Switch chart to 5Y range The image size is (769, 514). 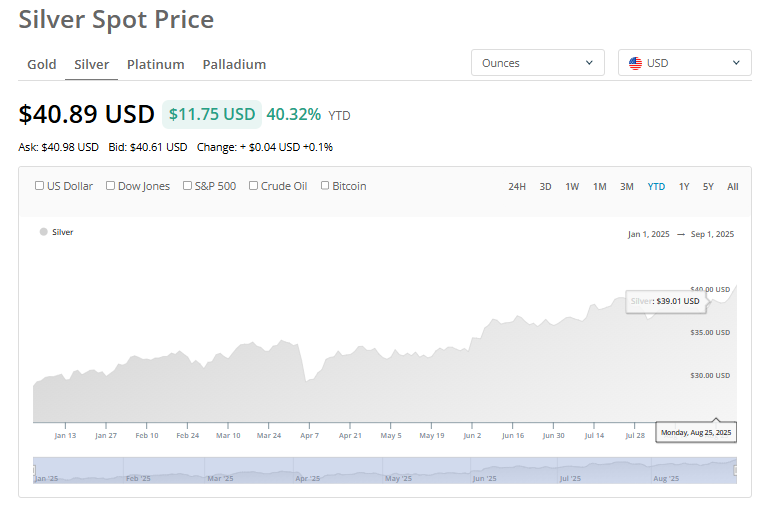tap(708, 187)
